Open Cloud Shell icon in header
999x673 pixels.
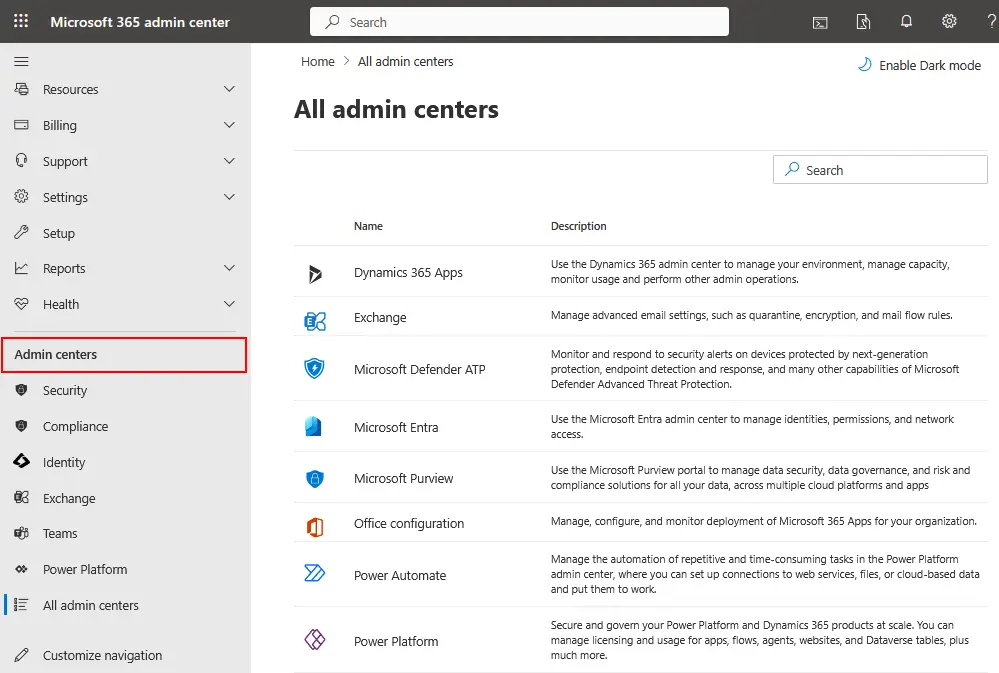[x=820, y=23]
